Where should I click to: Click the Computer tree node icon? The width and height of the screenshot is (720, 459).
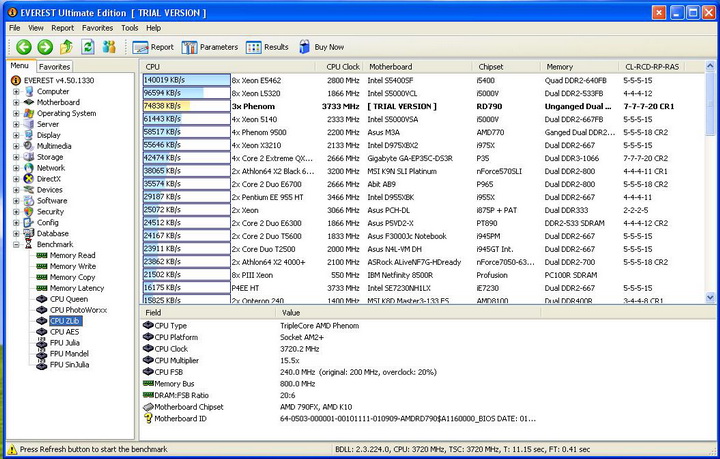click(x=29, y=91)
